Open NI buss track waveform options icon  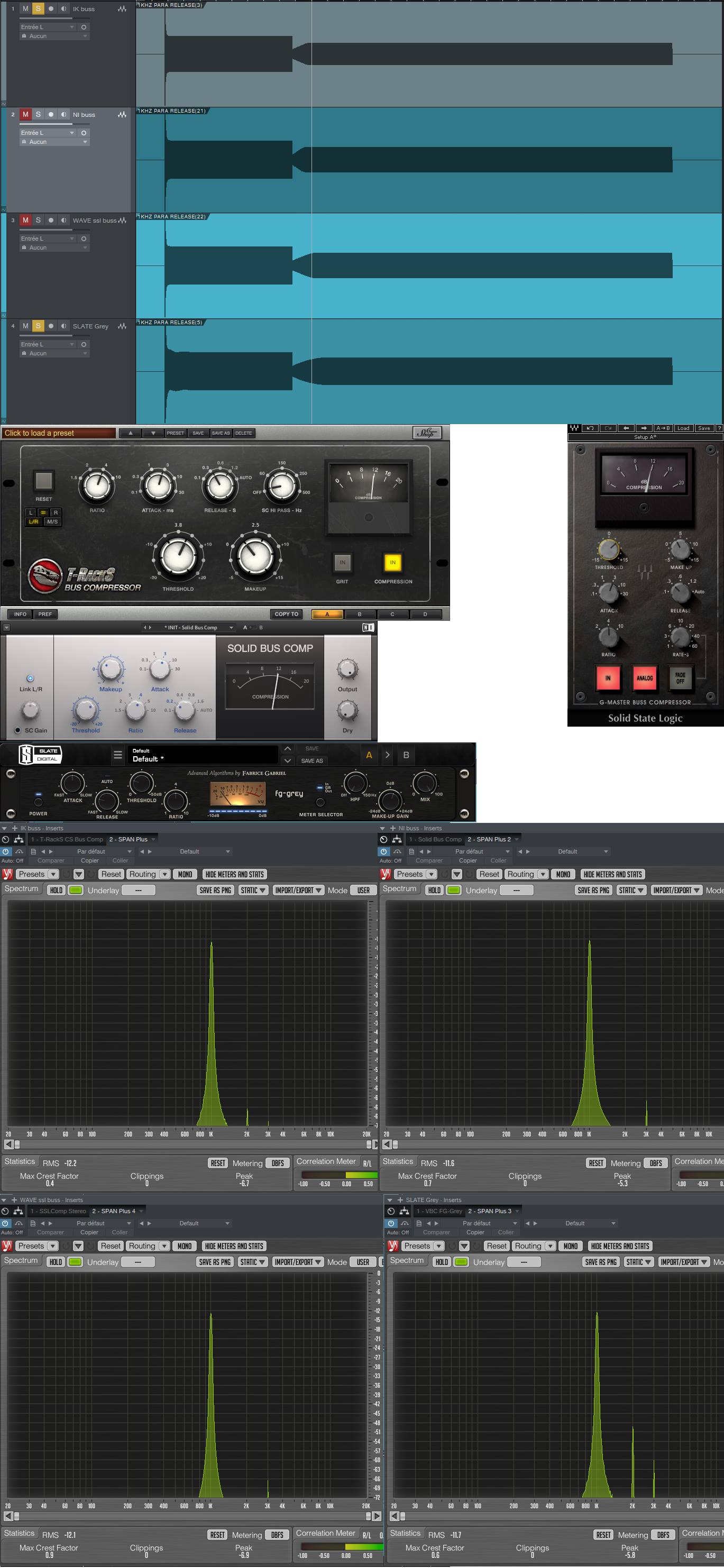[x=122, y=114]
